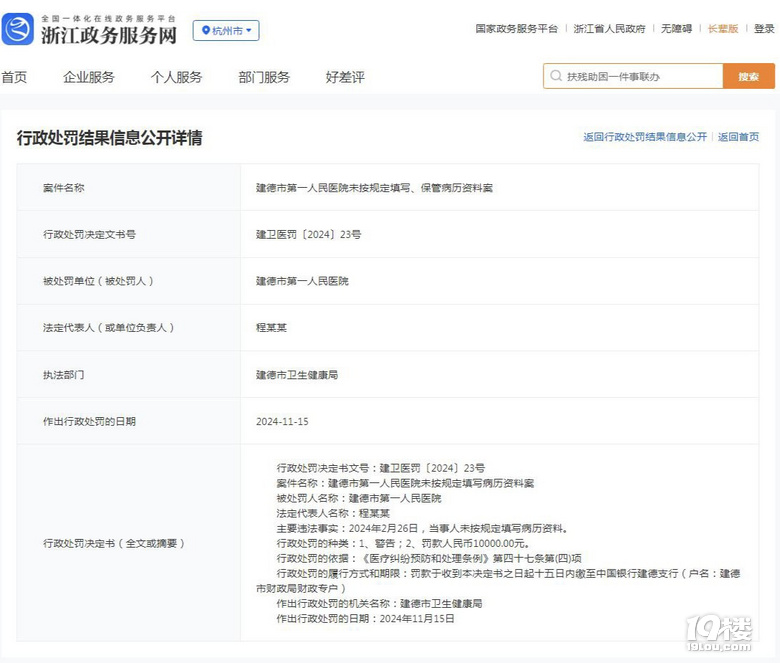Open the 部门服务 menu item

264,77
